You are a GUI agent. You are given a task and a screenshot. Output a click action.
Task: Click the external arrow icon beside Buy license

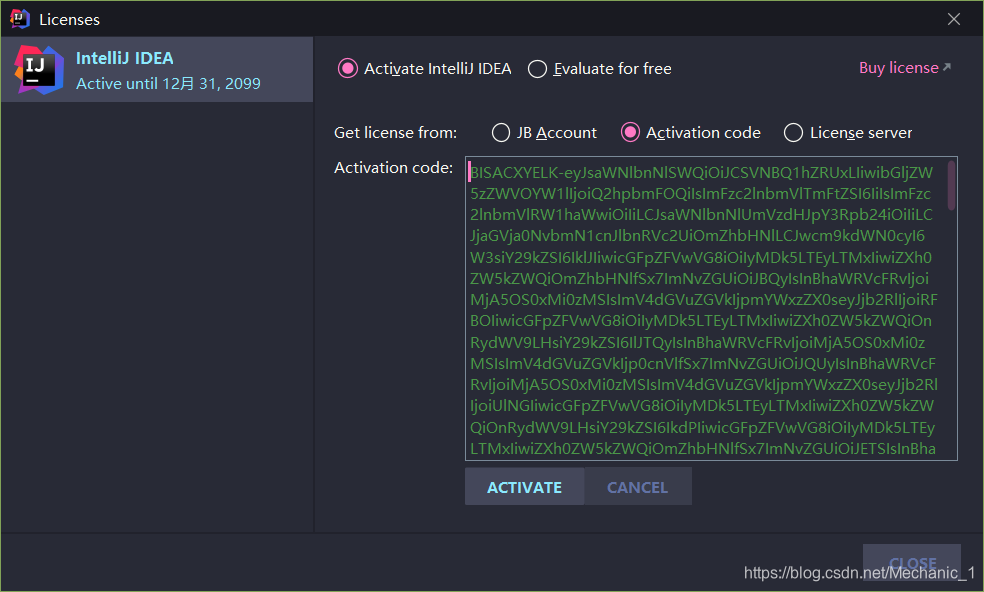pyautogui.click(x=947, y=67)
